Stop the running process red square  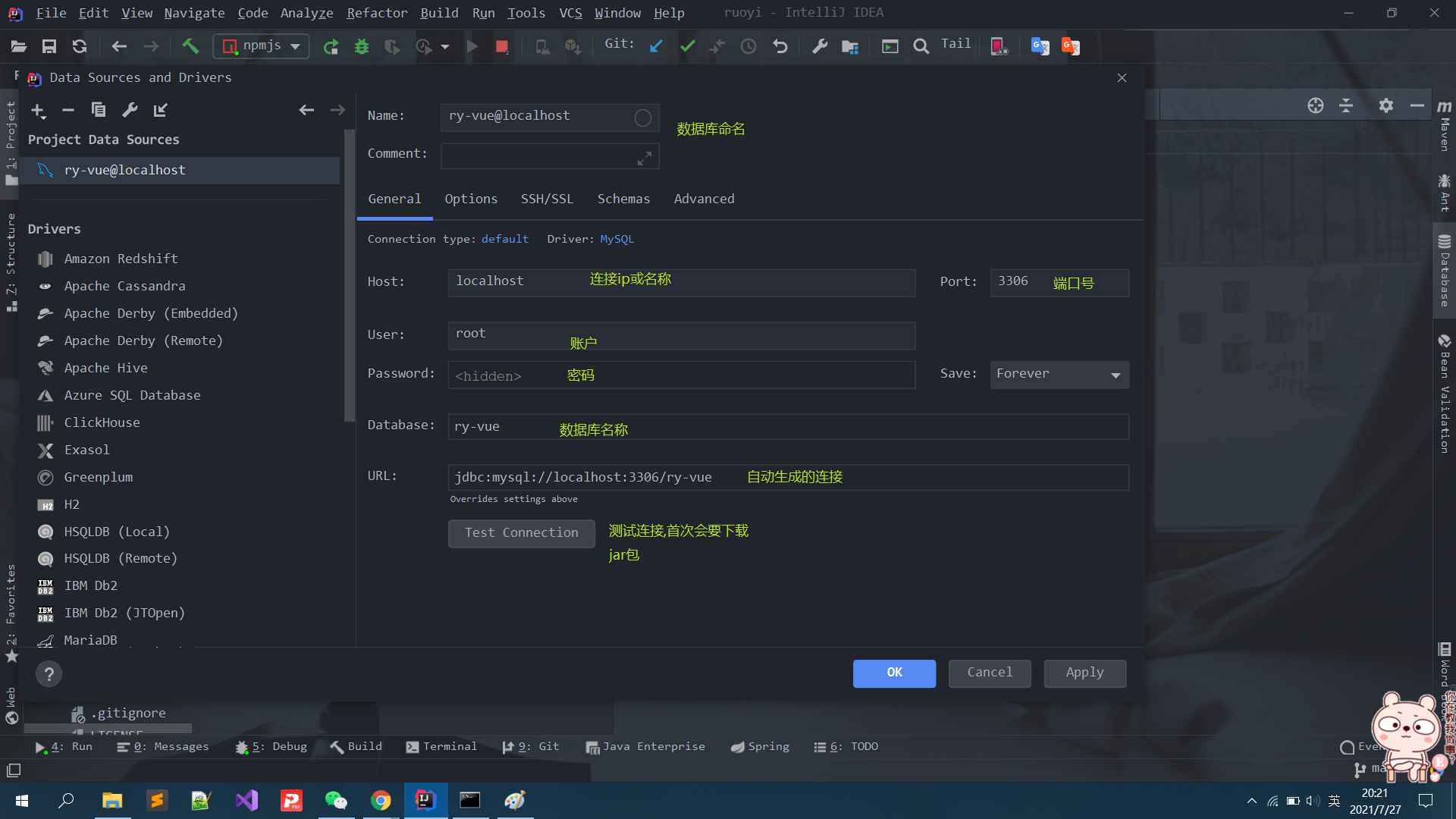502,47
